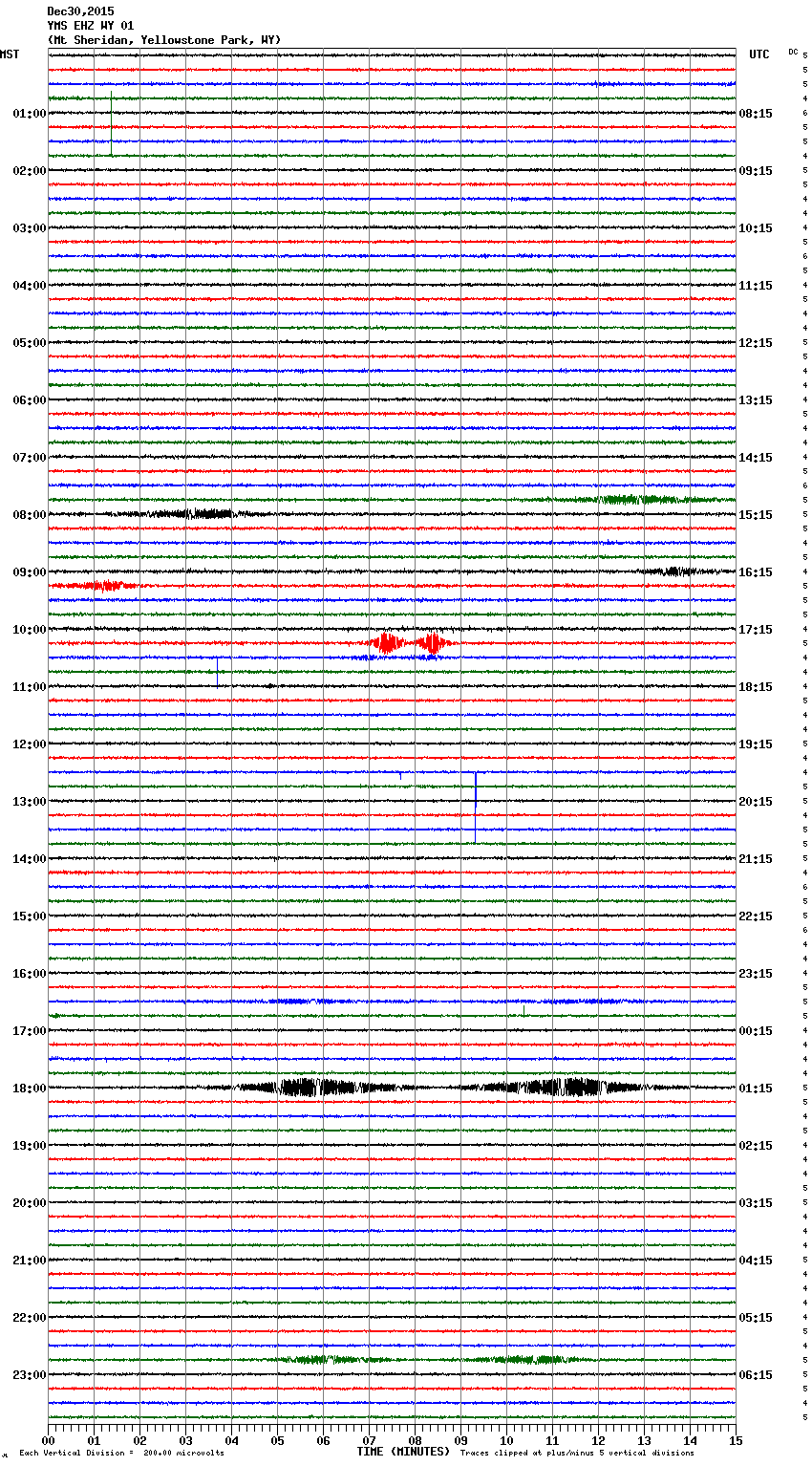Click the '00' minute tick label
Viewport: 812px width, 1466px height.
[48, 1441]
